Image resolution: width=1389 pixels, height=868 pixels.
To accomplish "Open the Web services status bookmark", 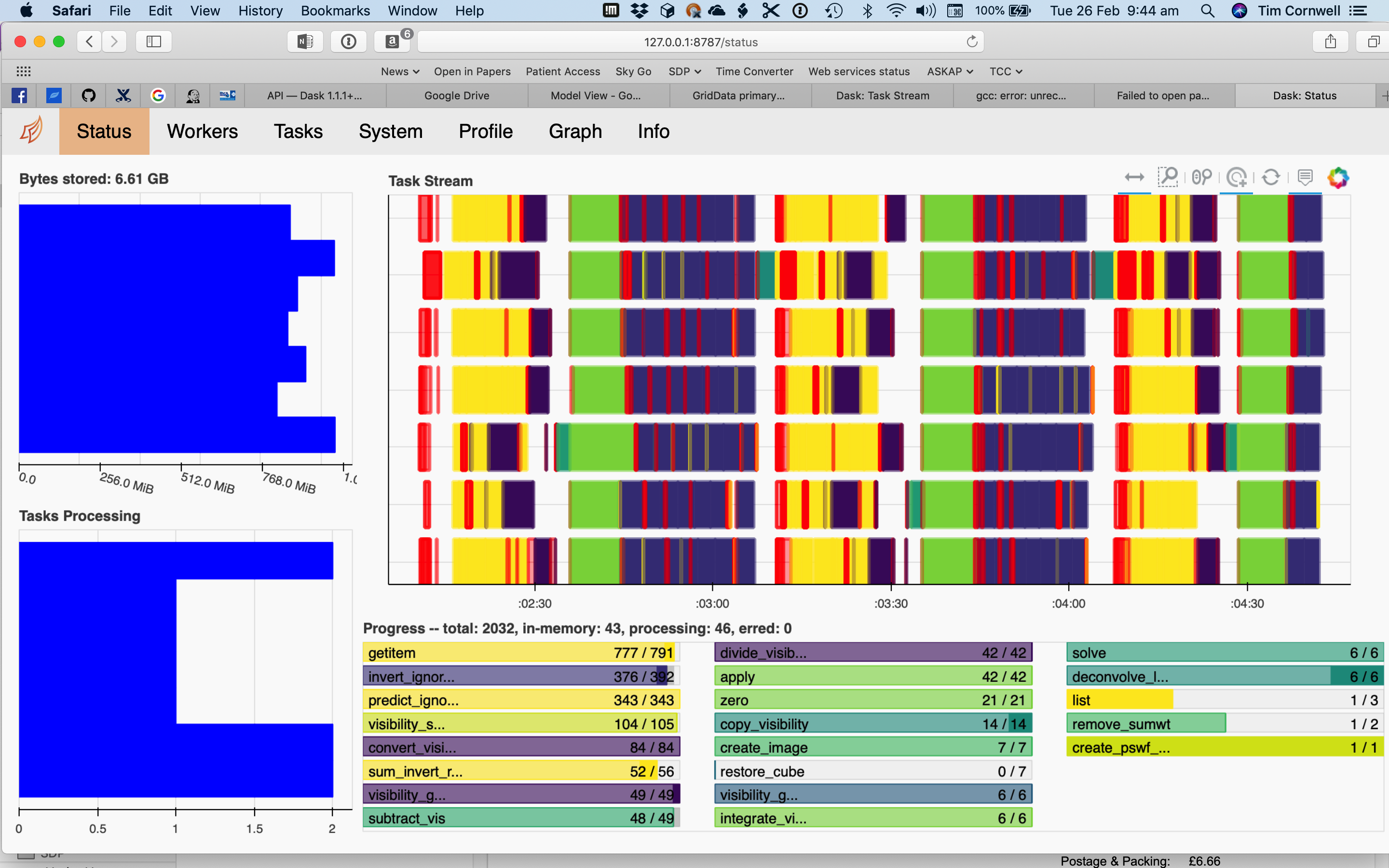I will coord(858,71).
